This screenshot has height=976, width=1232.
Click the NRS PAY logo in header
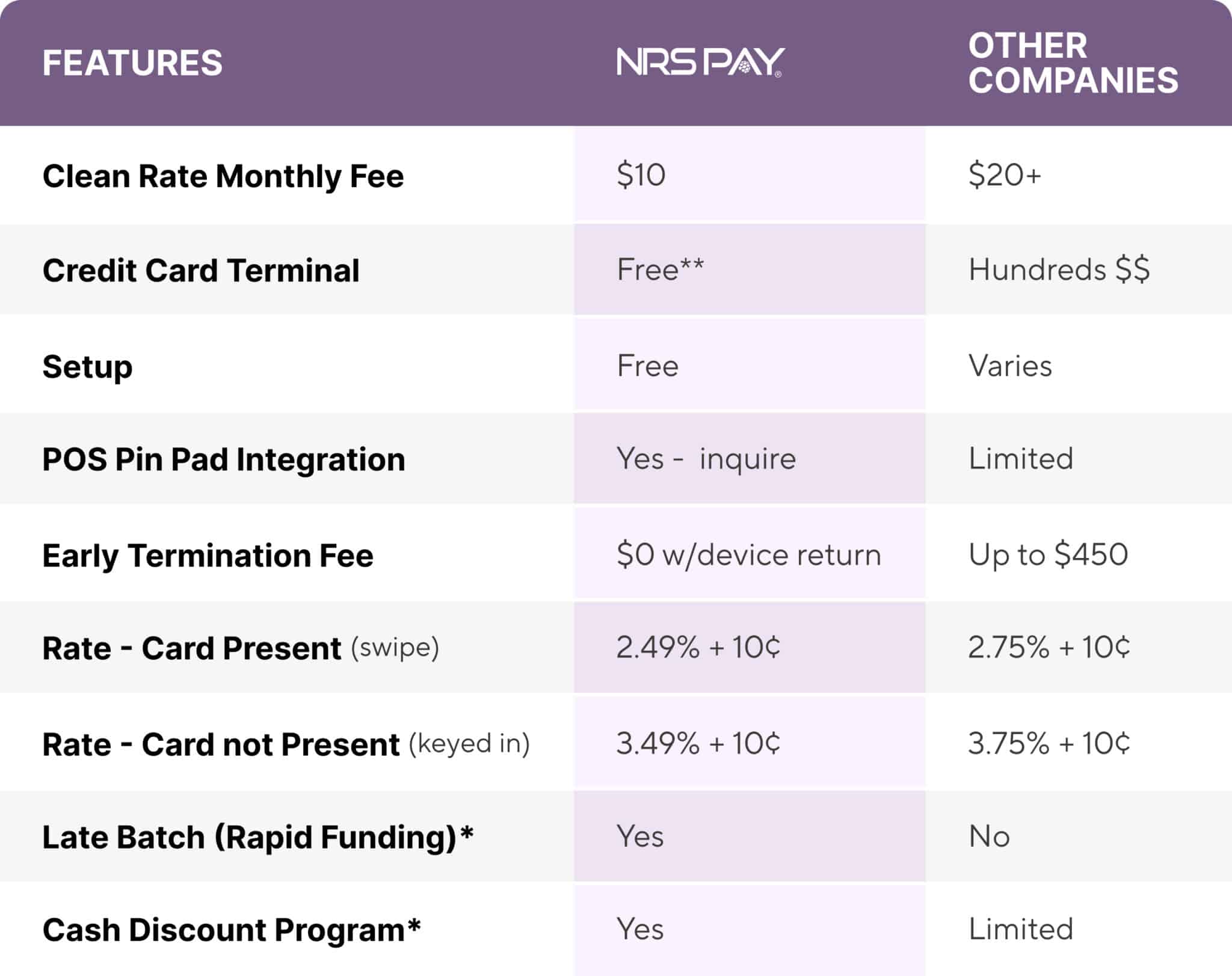coord(700,63)
